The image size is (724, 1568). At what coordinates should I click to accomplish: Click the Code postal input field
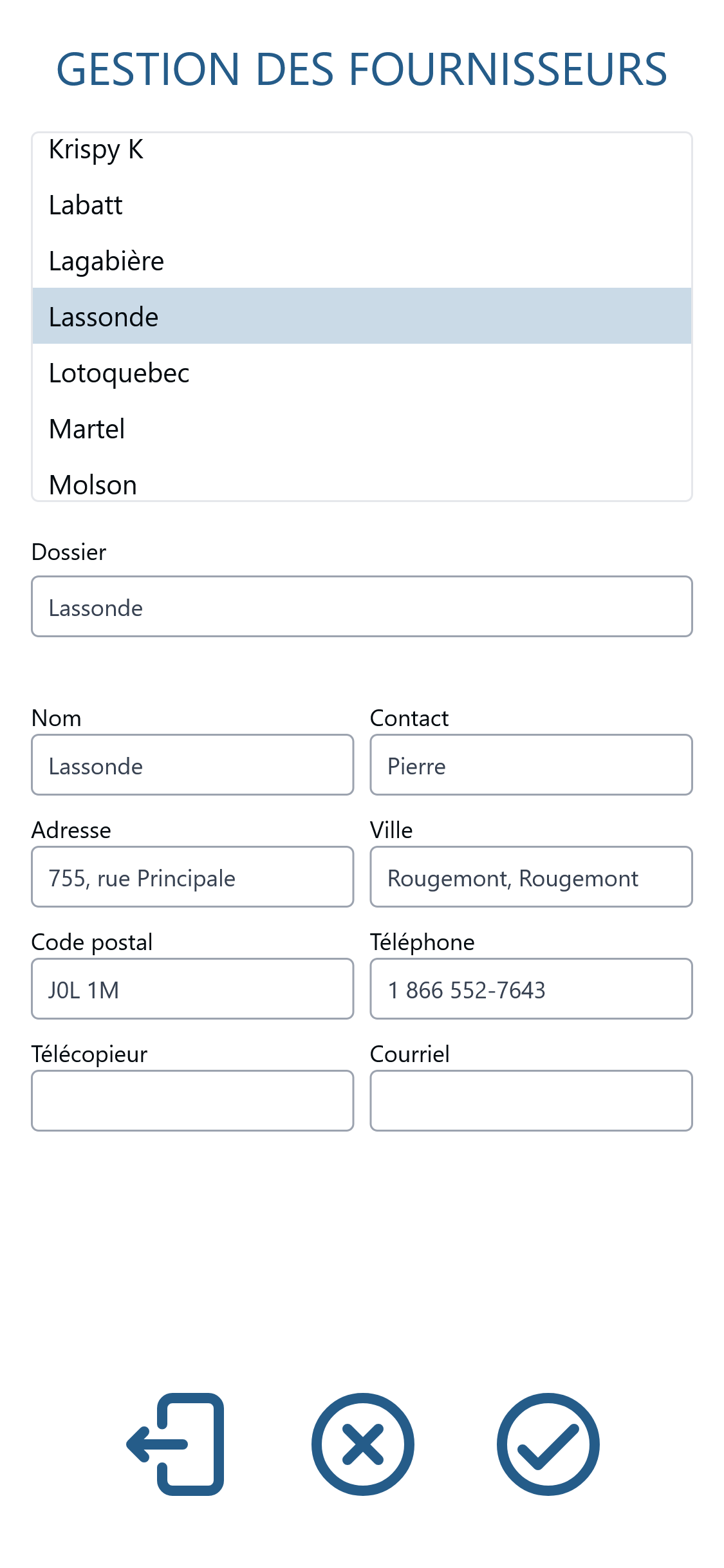(192, 989)
